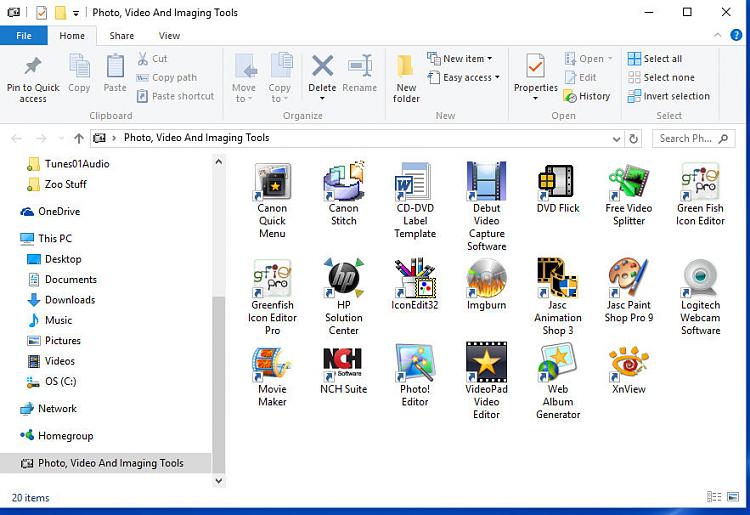Click Pin to Quick access
750x515 pixels.
tap(33, 80)
